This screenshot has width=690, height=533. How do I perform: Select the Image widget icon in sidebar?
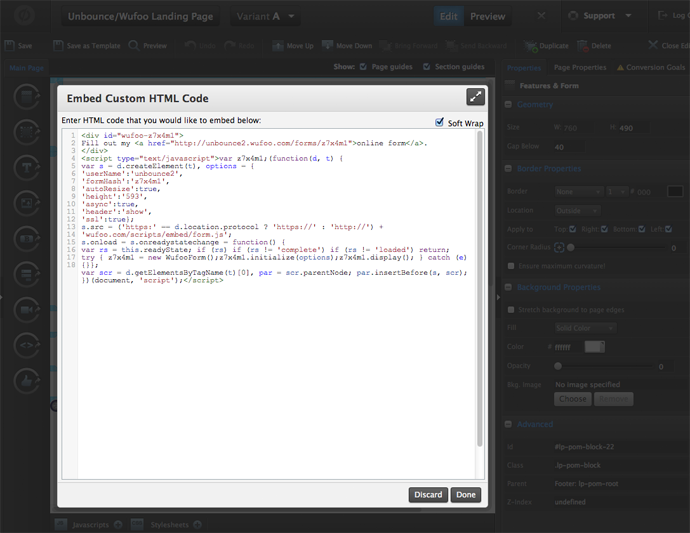click(x=26, y=203)
